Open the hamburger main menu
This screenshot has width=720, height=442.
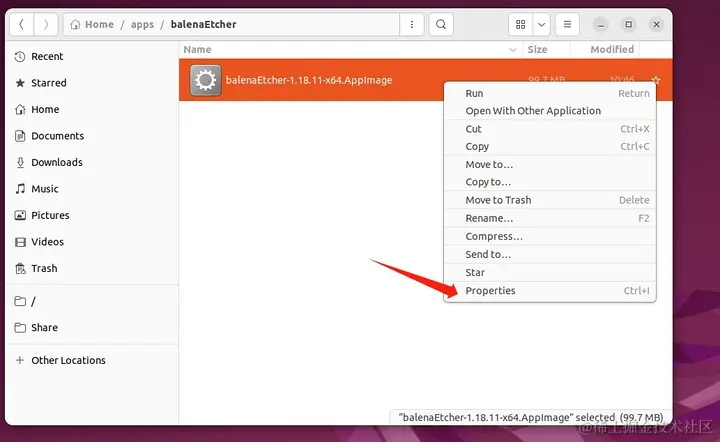coord(567,24)
